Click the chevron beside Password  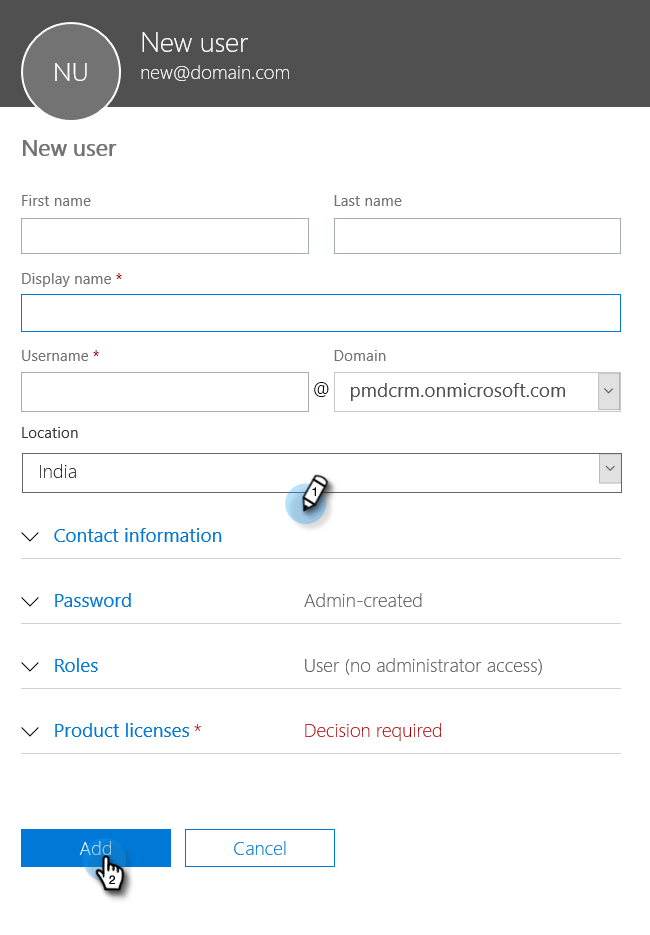(29, 602)
